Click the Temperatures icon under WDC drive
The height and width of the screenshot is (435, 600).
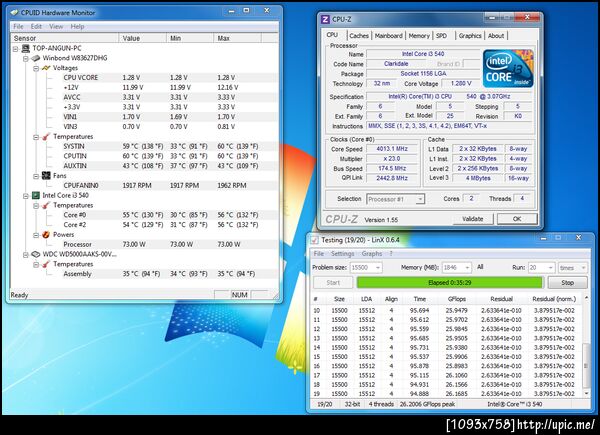point(46,264)
